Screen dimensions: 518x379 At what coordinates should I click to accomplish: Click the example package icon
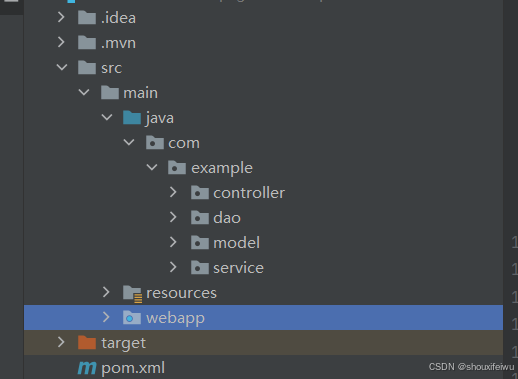click(x=177, y=168)
